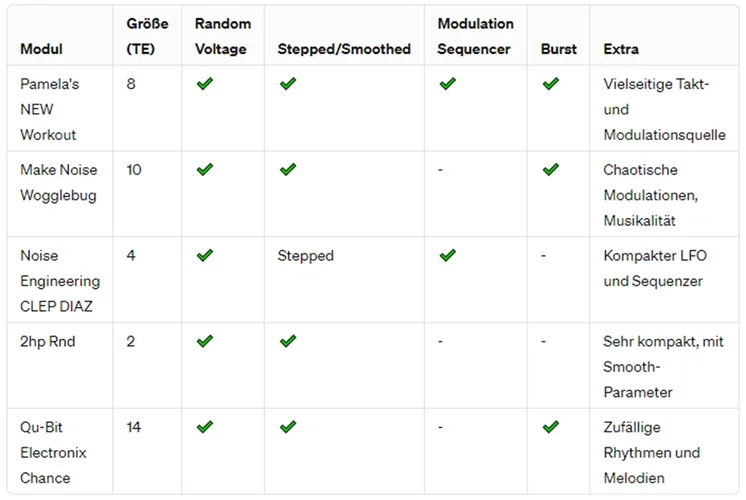Viewport: 746px width, 500px height.
Task: Select the Größe (TE) column header
Action: click(147, 36)
